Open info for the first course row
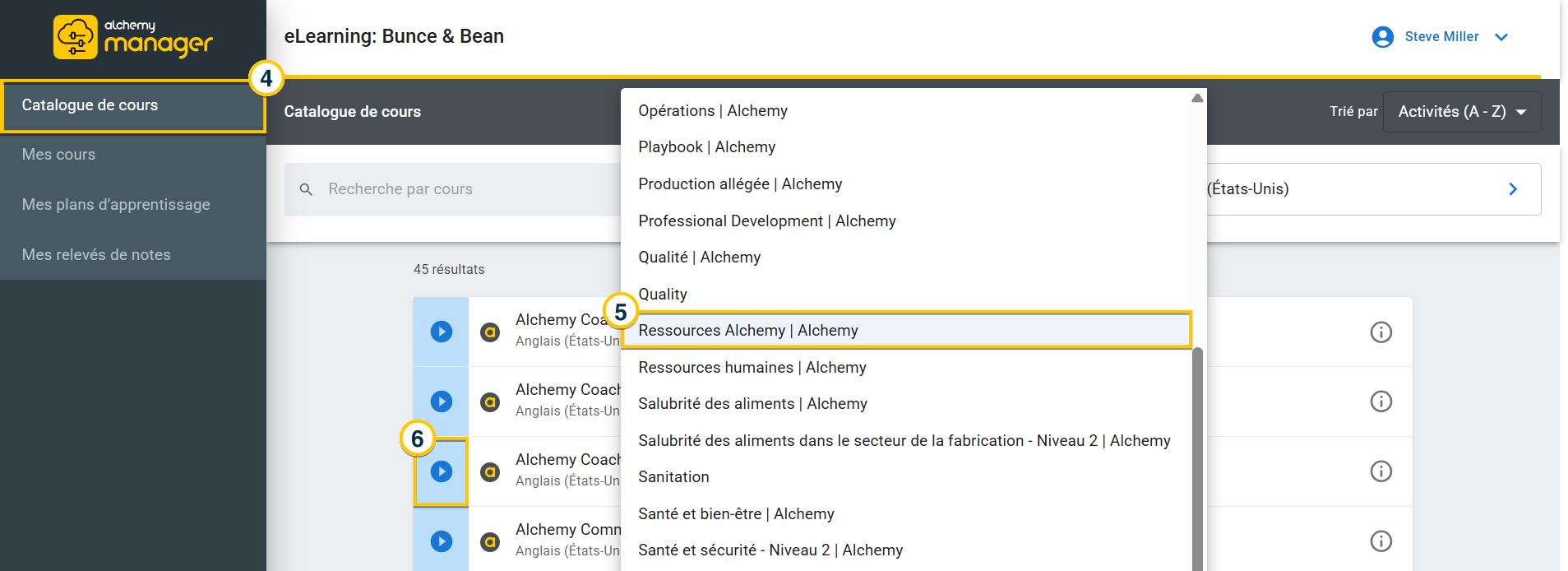This screenshot has height=571, width=1568. [x=1381, y=332]
